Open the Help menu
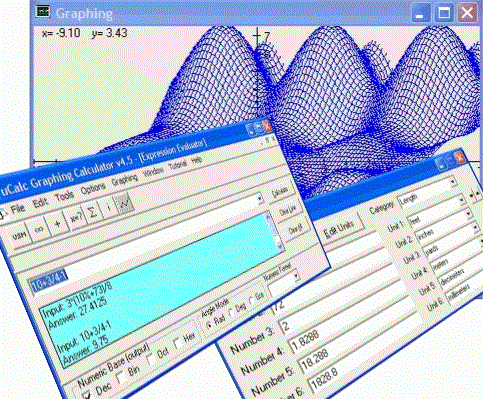This screenshot has width=483, height=399. coord(197,161)
